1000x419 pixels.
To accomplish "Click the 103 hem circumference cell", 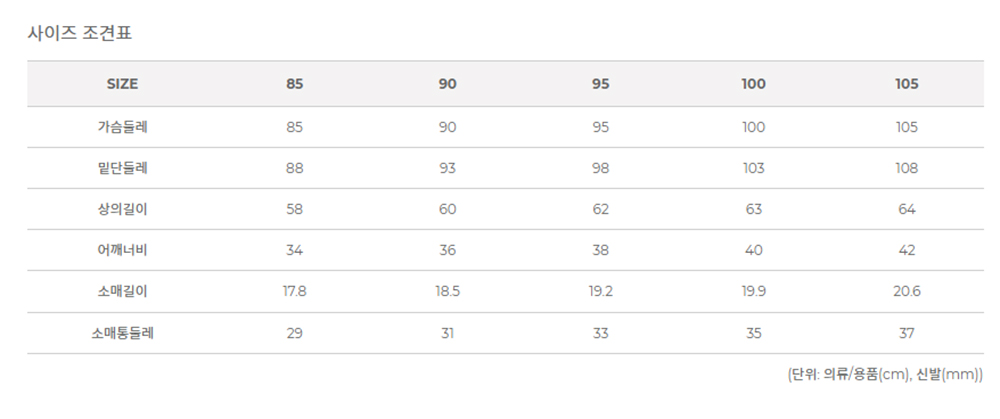I will (x=754, y=168).
